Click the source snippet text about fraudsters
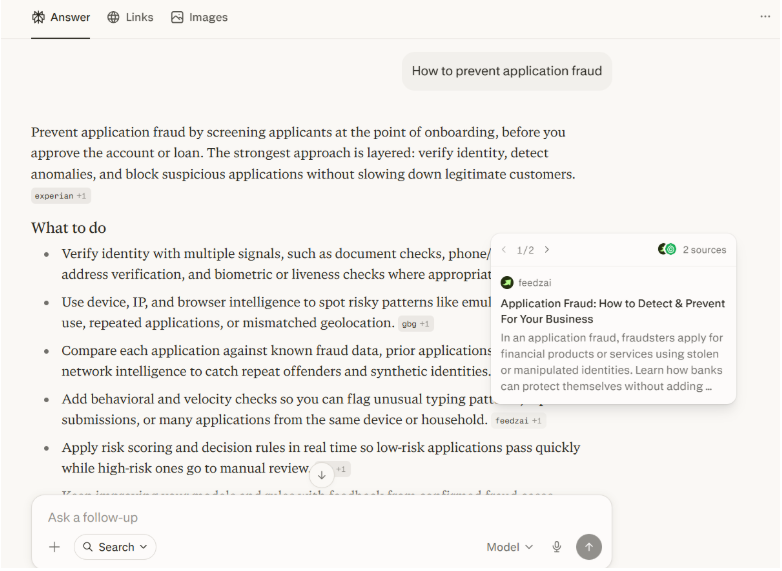 611,362
